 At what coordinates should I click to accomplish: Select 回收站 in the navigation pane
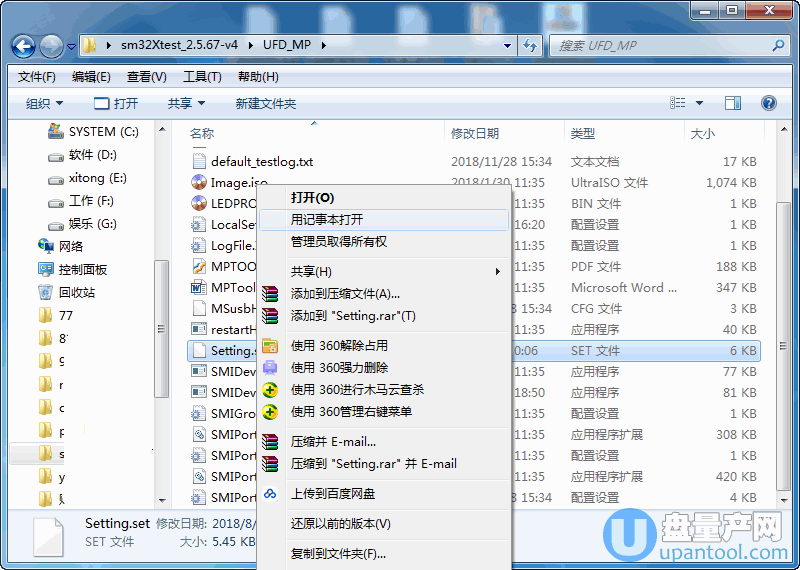[x=76, y=292]
